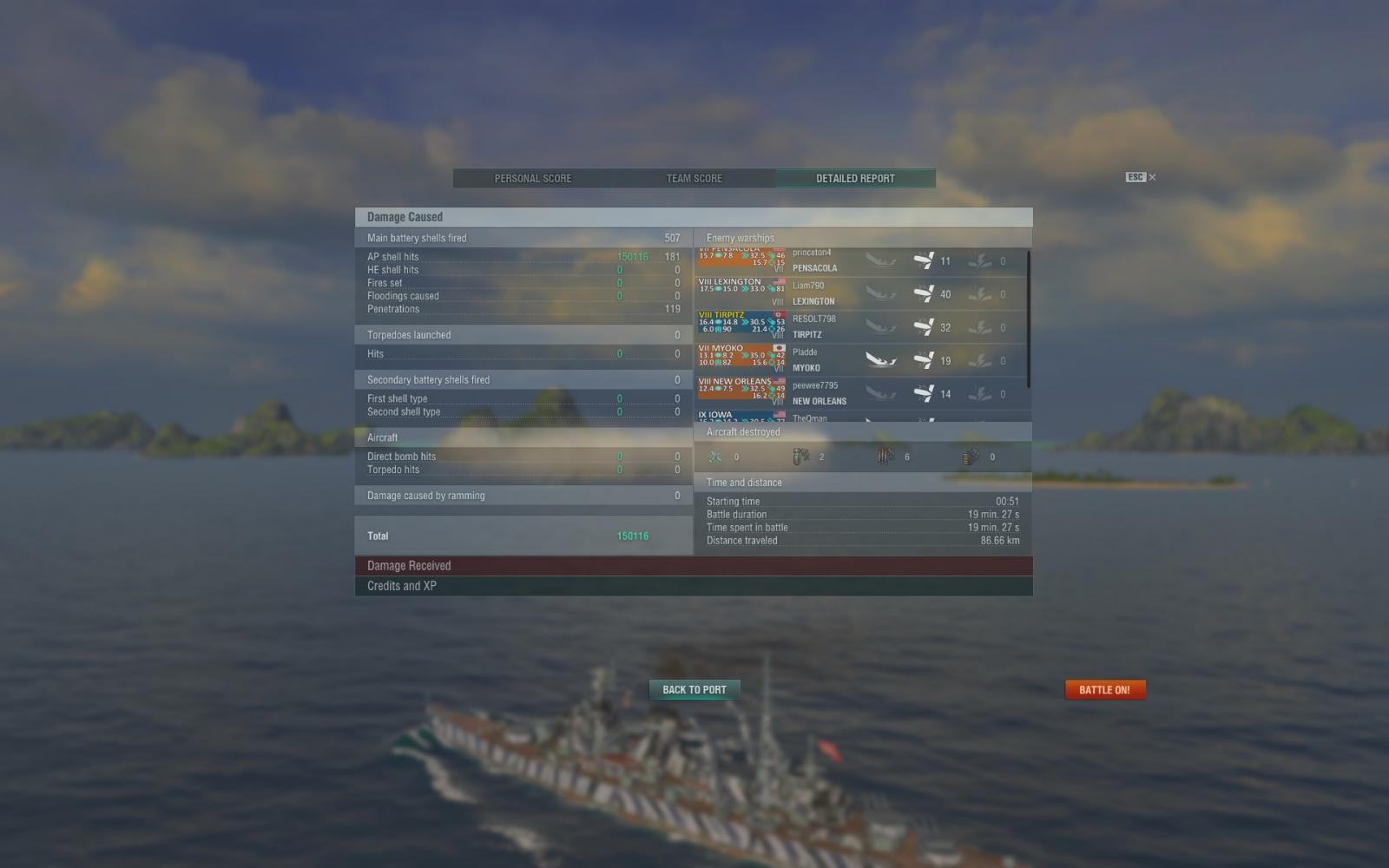Click the enemy warships list scrollbar

tap(1029, 319)
